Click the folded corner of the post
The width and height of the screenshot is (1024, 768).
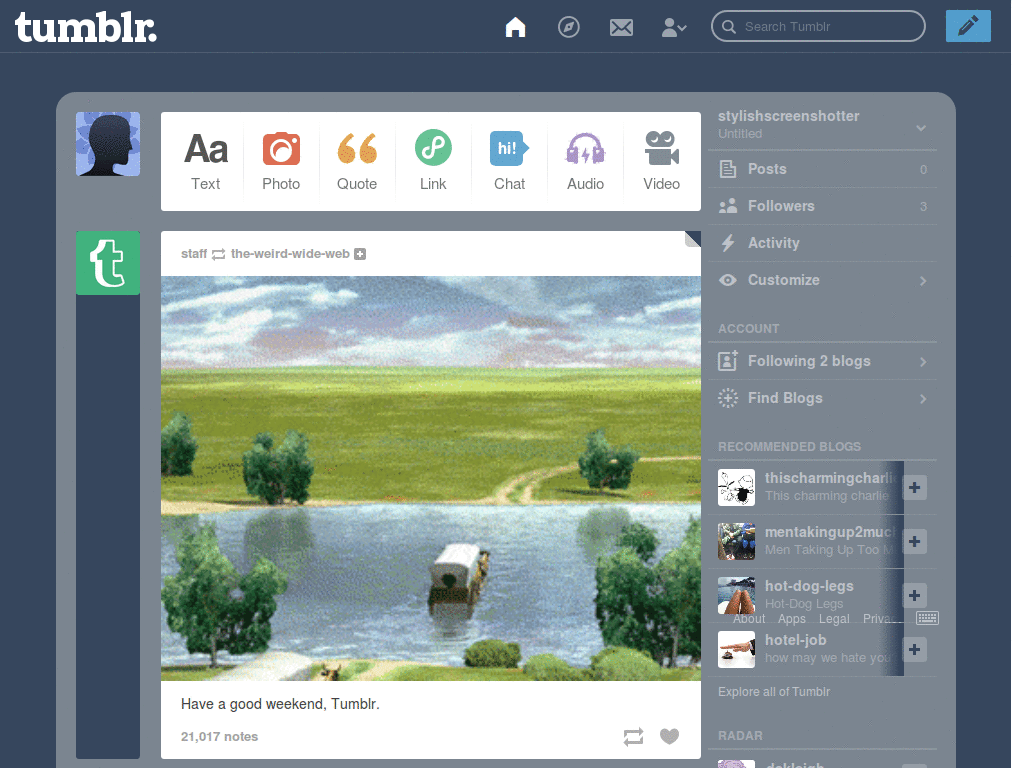point(693,239)
